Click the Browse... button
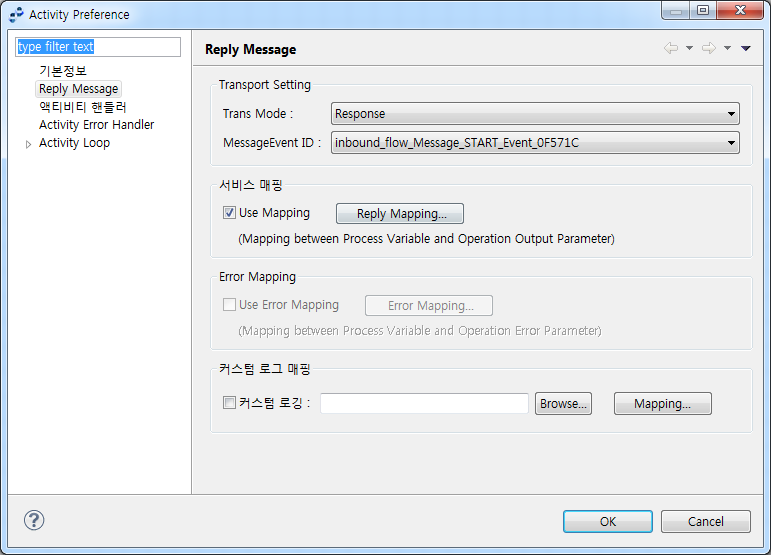This screenshot has height=555, width=771. tap(563, 404)
